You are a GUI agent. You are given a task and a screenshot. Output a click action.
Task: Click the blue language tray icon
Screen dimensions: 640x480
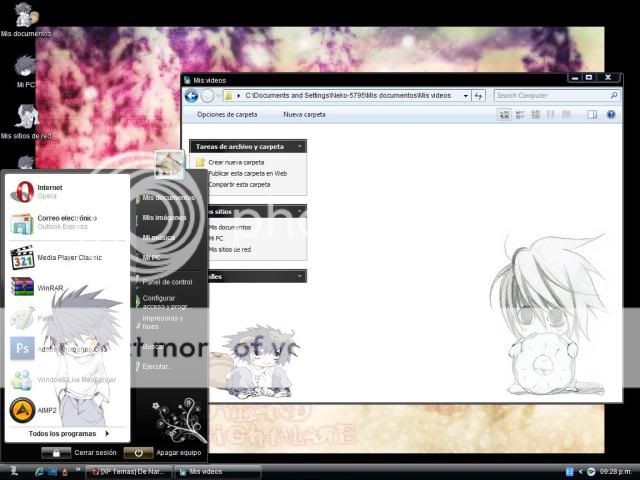(570, 472)
